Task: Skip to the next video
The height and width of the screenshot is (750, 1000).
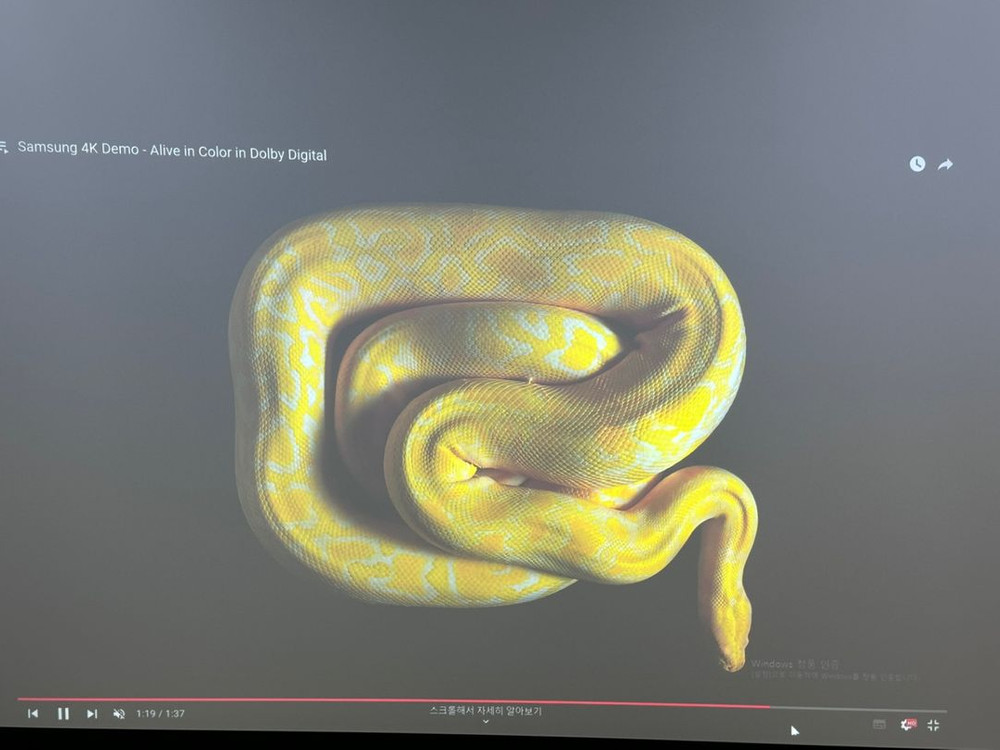Action: click(92, 713)
